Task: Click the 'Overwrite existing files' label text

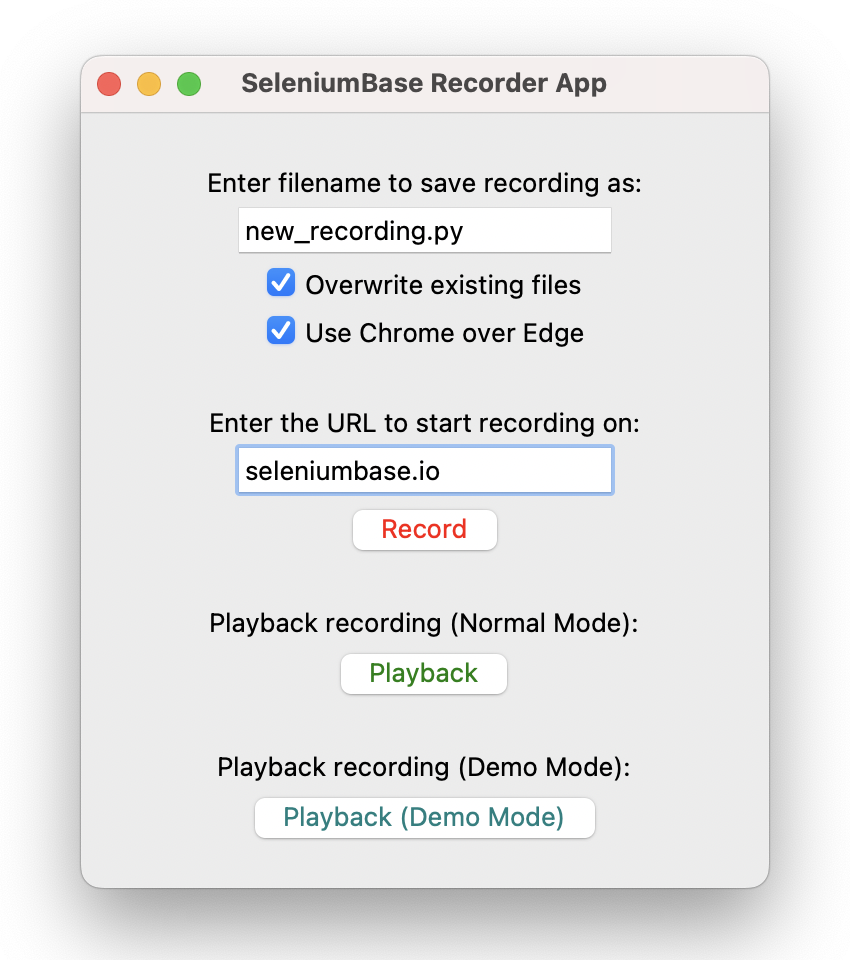Action: 443,285
